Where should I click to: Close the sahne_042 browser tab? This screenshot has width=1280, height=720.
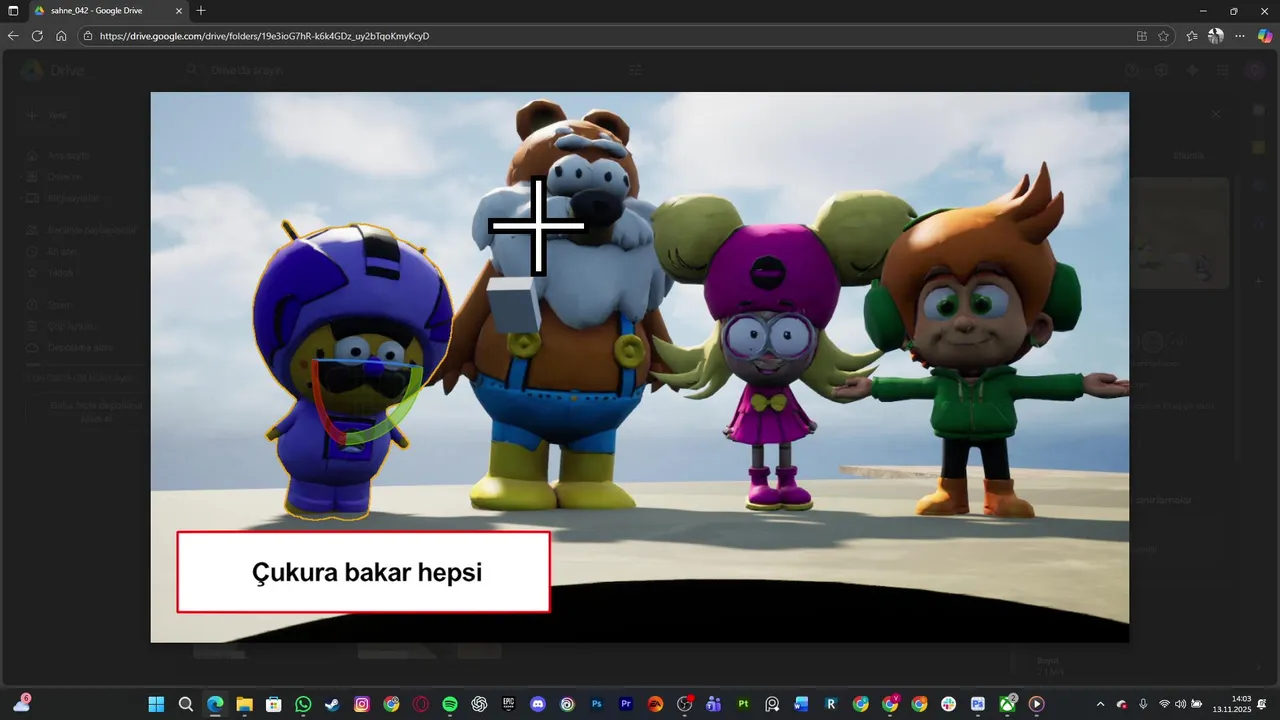pos(179,10)
